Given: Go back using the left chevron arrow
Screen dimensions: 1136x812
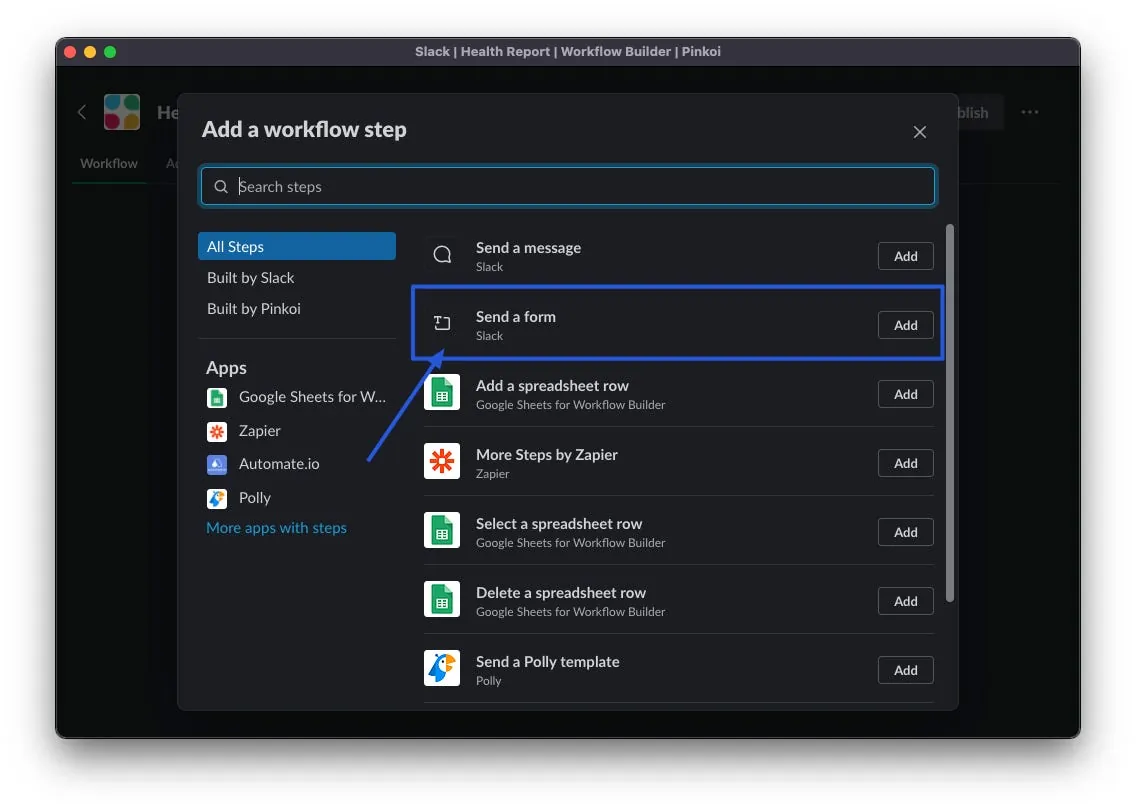Looking at the screenshot, I should 82,112.
